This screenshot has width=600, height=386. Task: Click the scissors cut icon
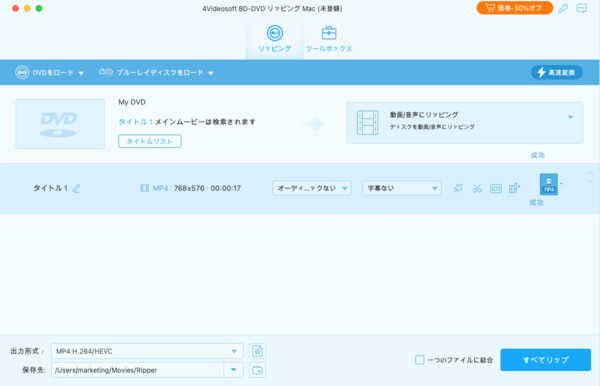pos(477,188)
